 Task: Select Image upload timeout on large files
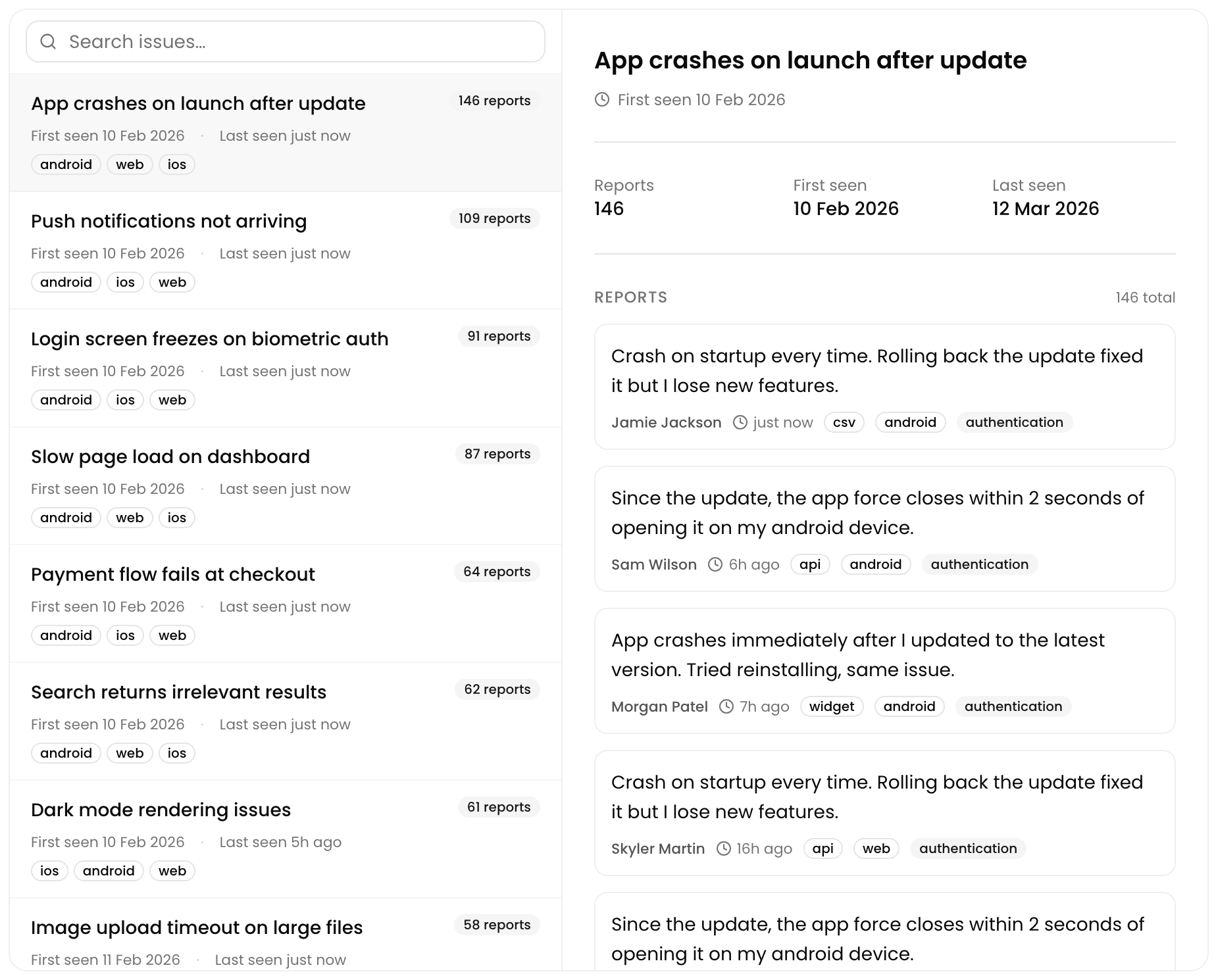tap(197, 928)
